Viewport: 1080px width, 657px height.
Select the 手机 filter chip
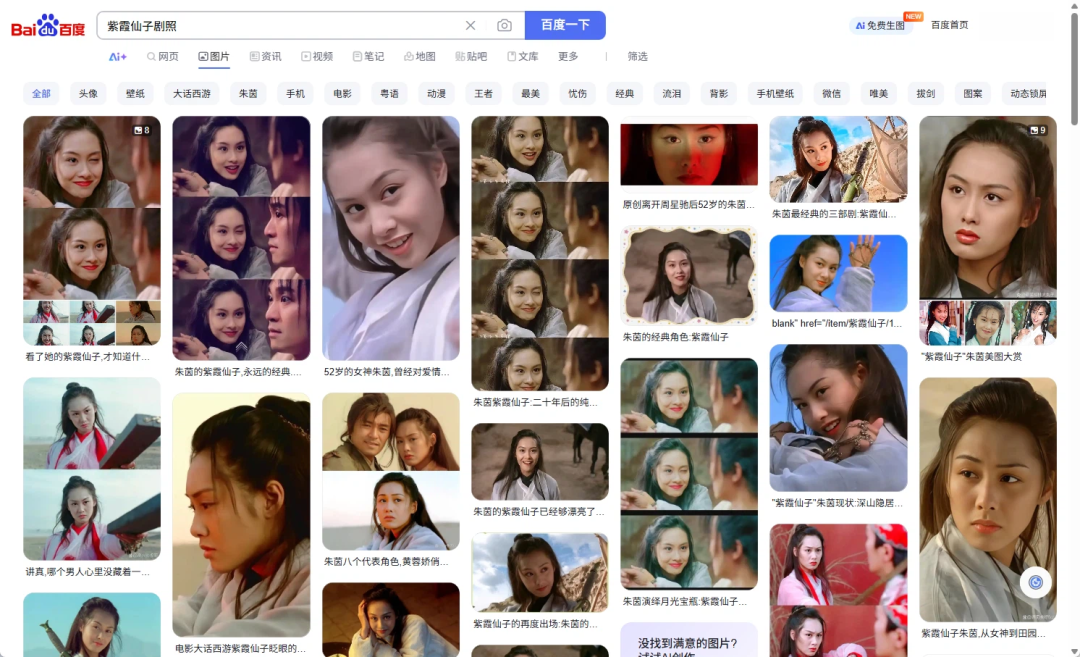coord(295,94)
